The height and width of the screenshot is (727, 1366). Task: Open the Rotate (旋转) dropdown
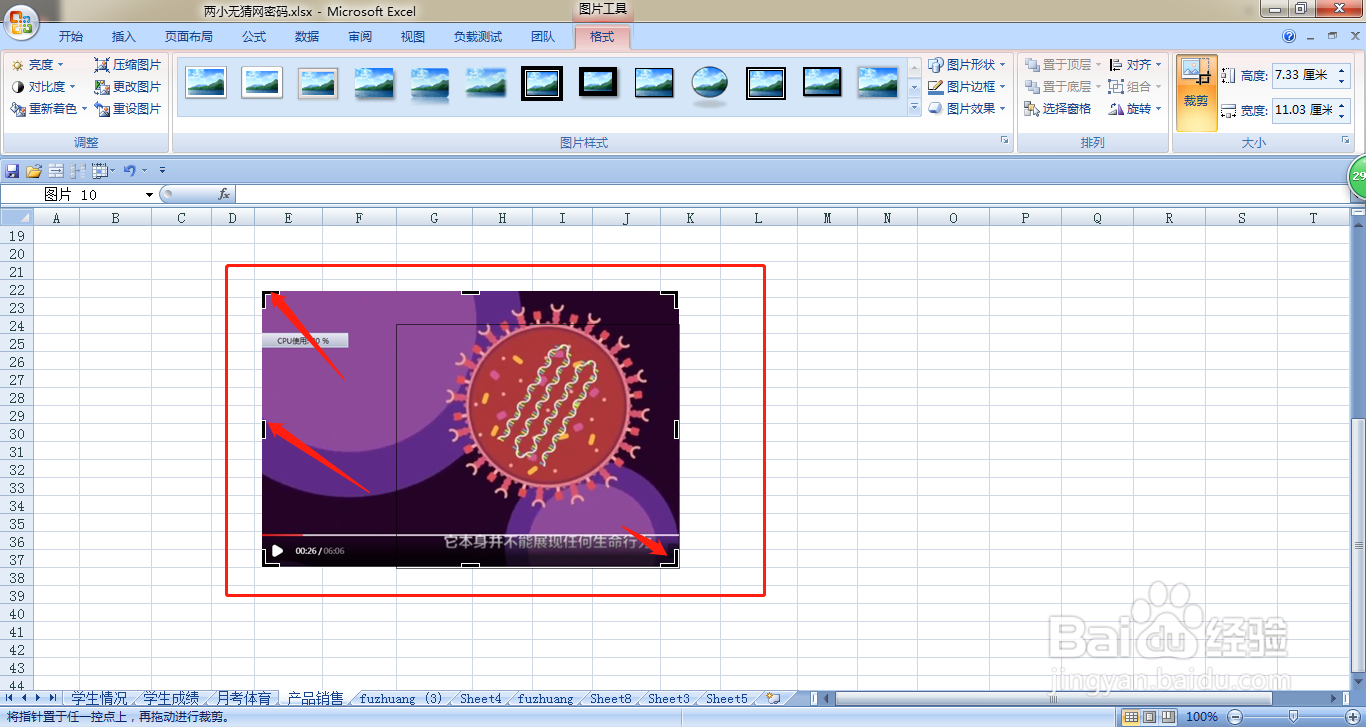(1136, 108)
